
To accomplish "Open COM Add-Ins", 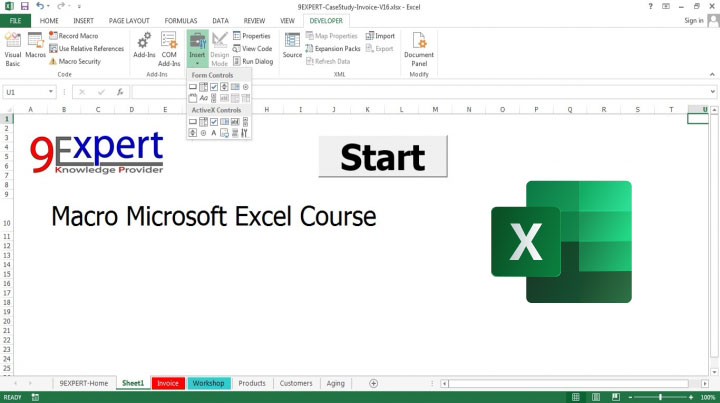I will pos(169,49).
